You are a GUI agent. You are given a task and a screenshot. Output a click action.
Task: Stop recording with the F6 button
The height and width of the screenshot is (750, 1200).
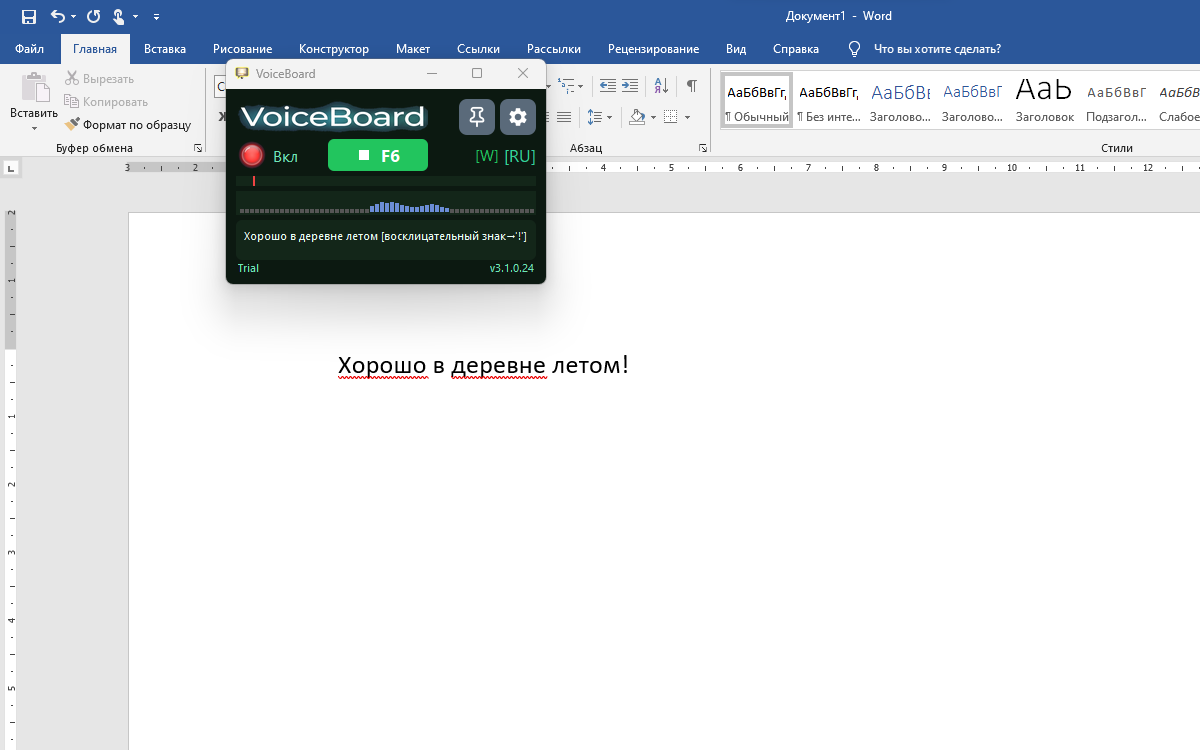378,155
